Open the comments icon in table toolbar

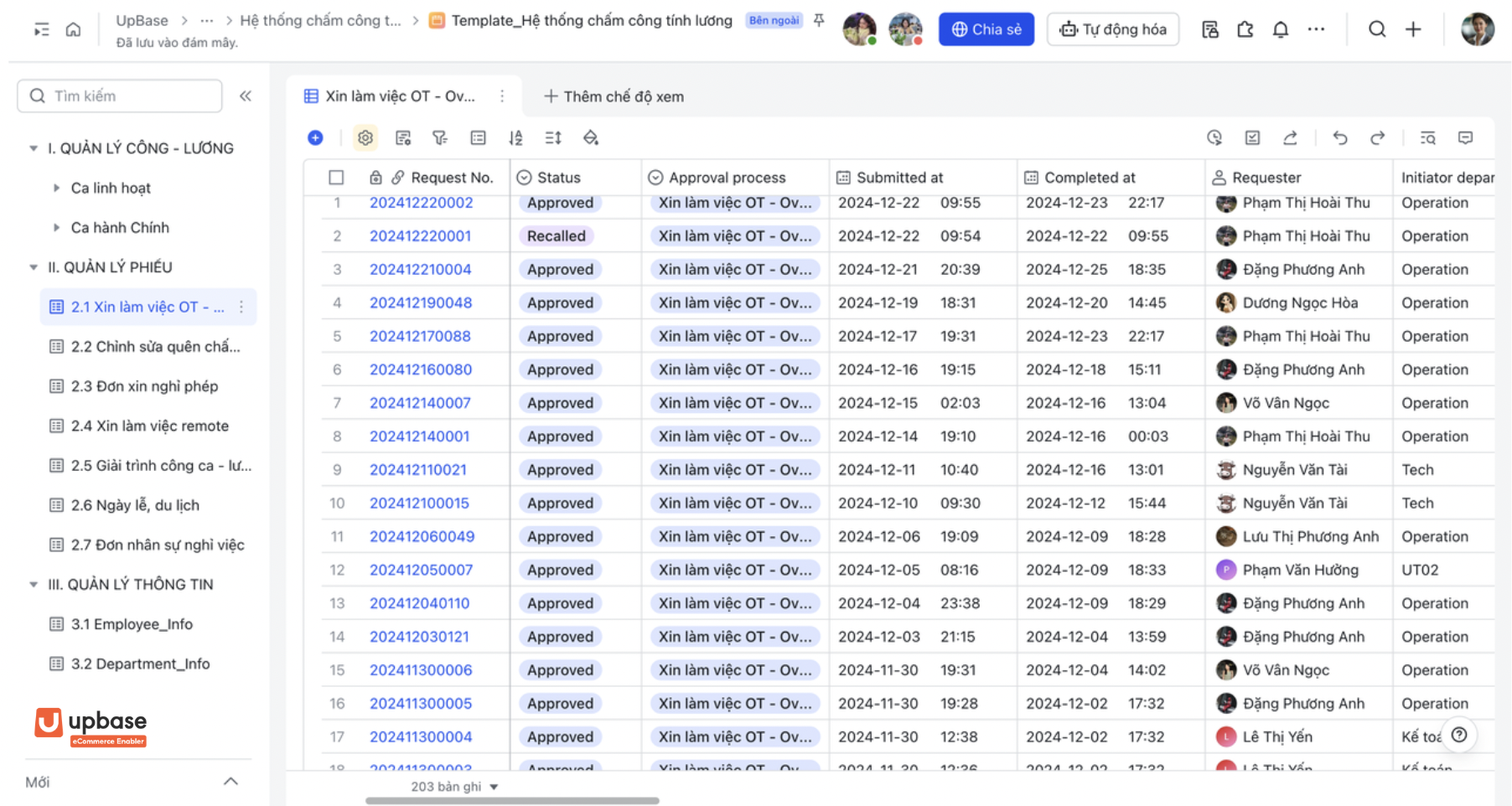[1465, 137]
